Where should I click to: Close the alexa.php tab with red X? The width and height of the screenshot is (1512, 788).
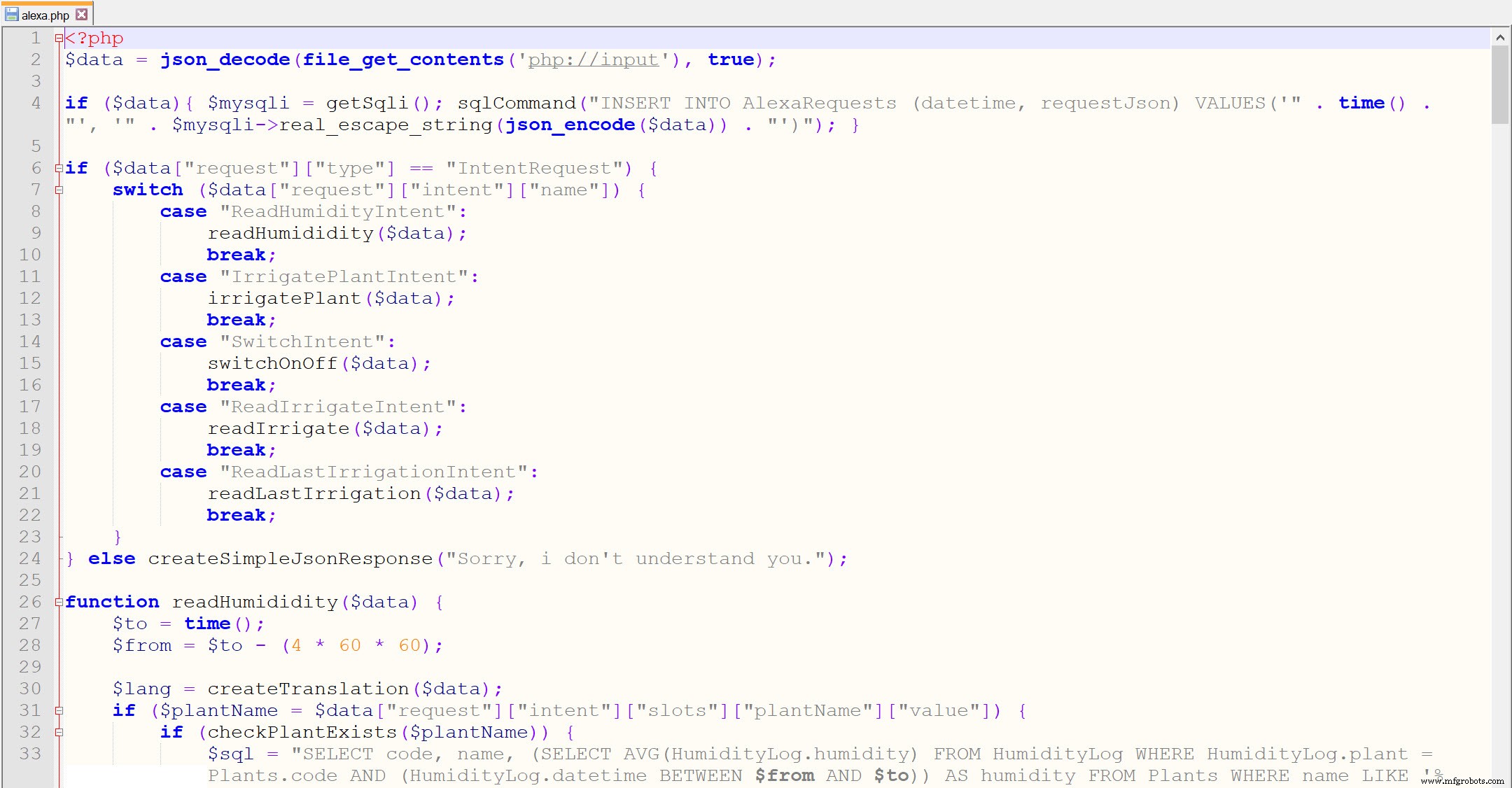(82, 14)
